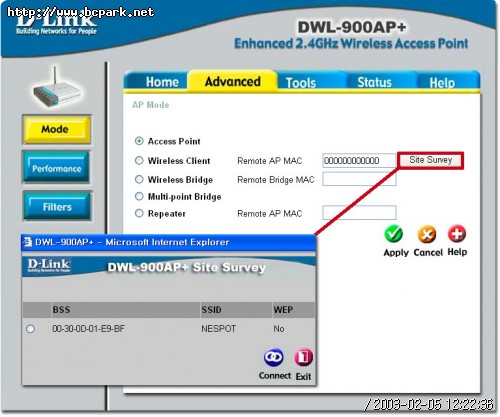The image size is (500, 417).
Task: Click the 00-30-0D-01-E9-BF BSS cell
Action: (x=88, y=329)
